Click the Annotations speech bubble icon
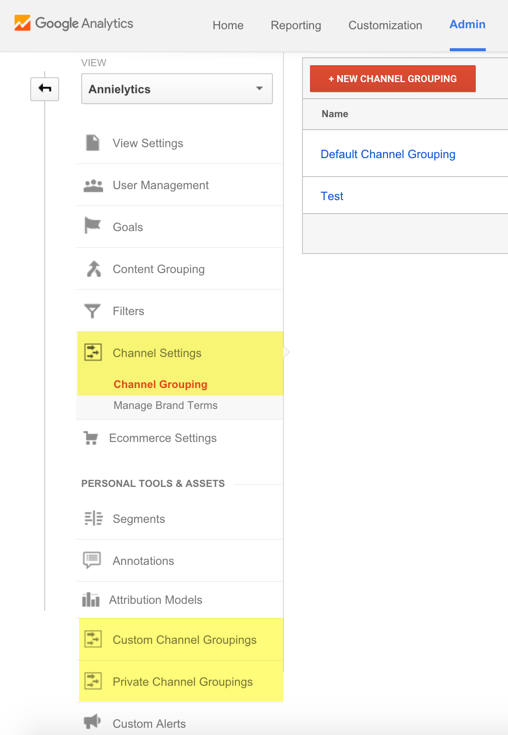 92,560
